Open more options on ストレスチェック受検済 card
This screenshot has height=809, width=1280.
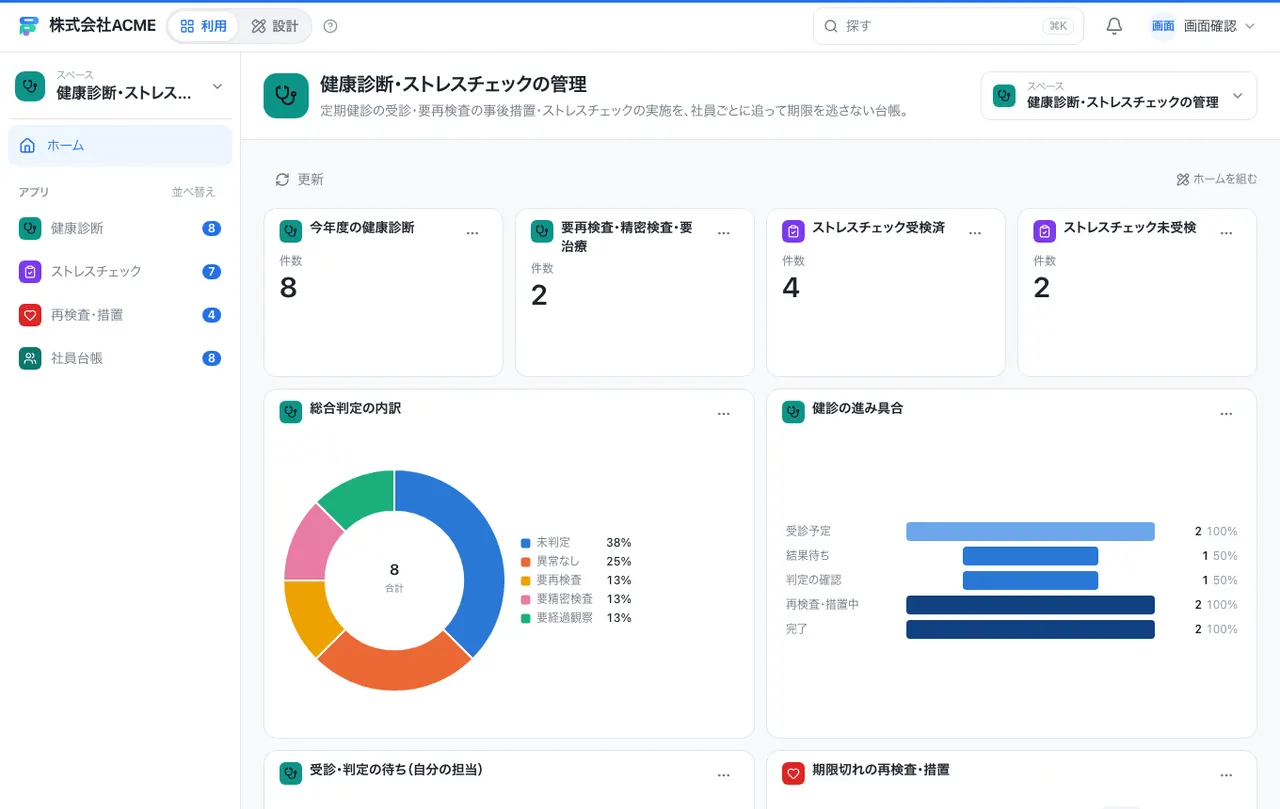click(975, 233)
